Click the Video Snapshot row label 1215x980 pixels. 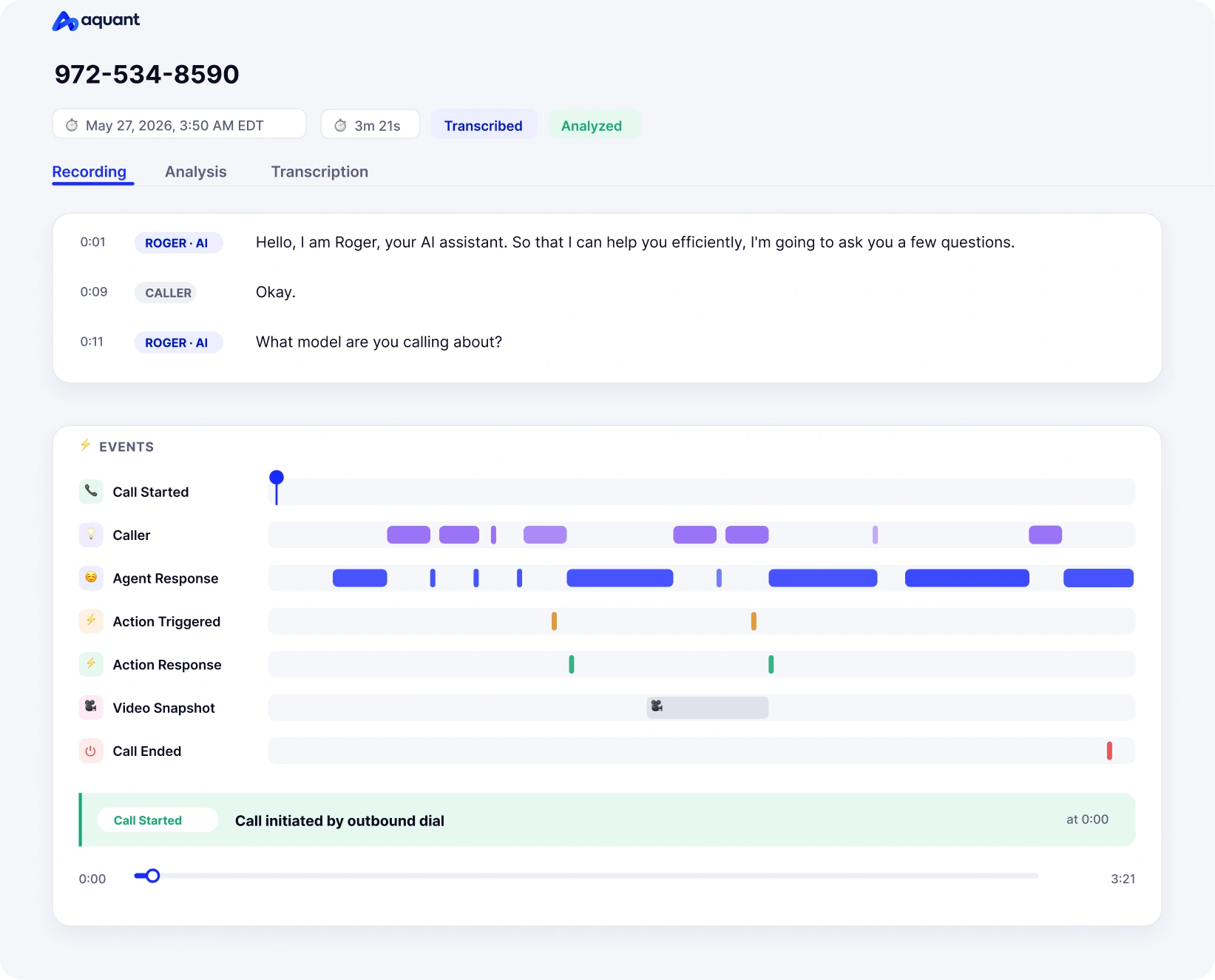coord(163,708)
